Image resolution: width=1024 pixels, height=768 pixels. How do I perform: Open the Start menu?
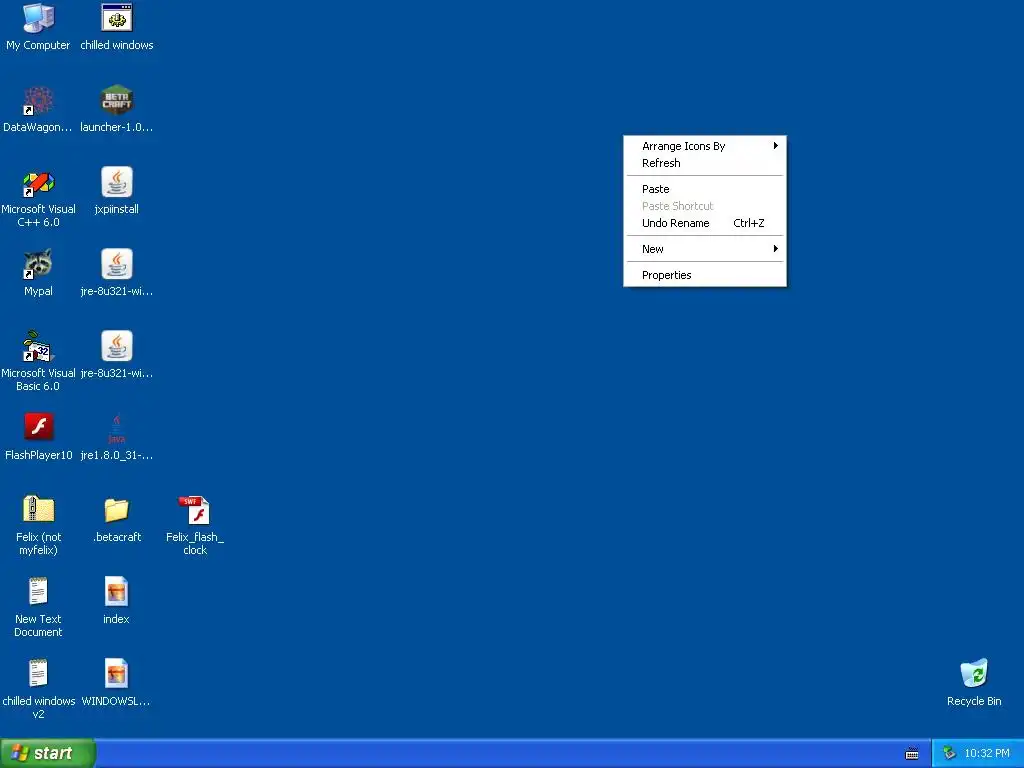[47, 753]
